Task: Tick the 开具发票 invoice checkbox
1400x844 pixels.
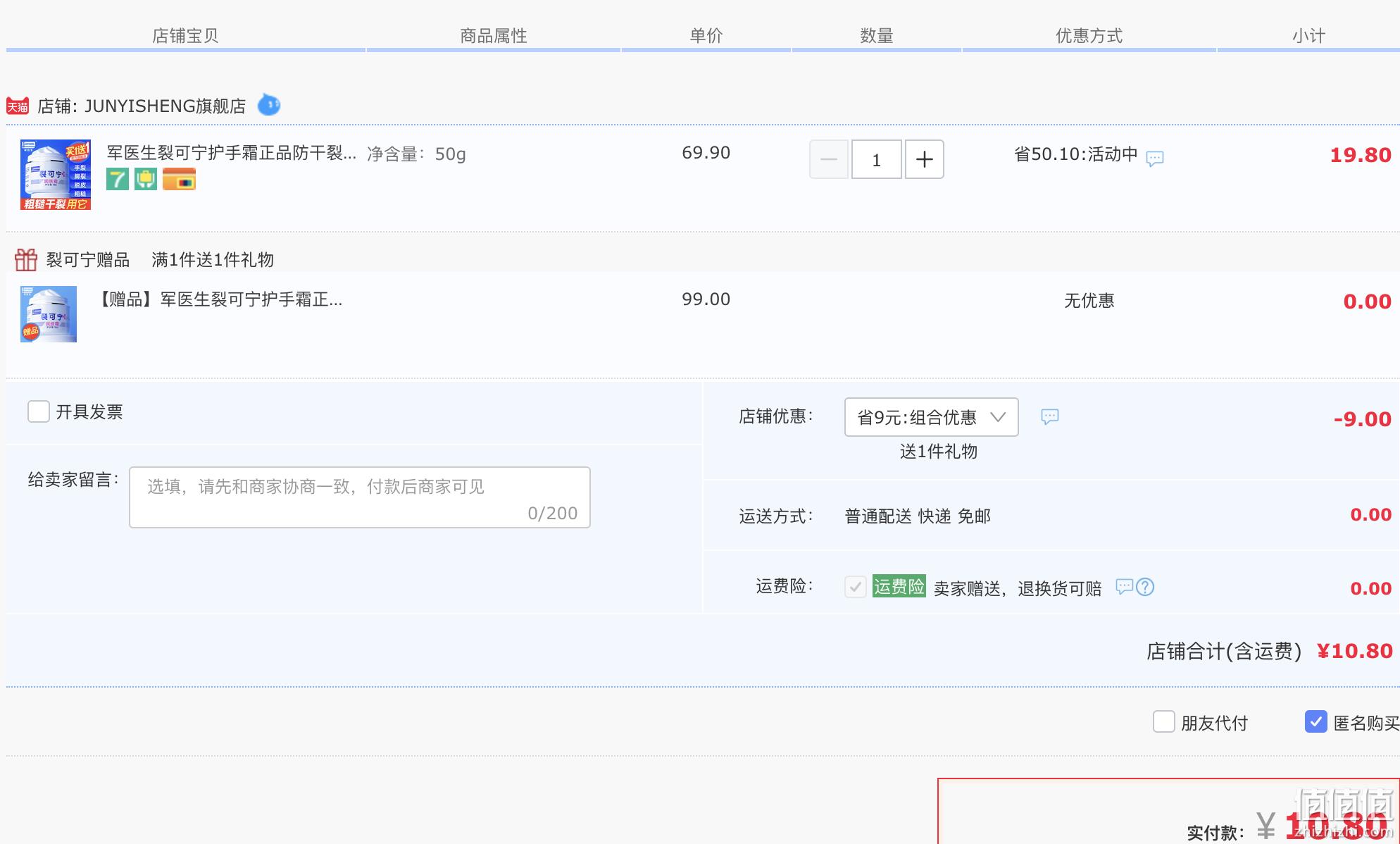Action: [x=39, y=411]
